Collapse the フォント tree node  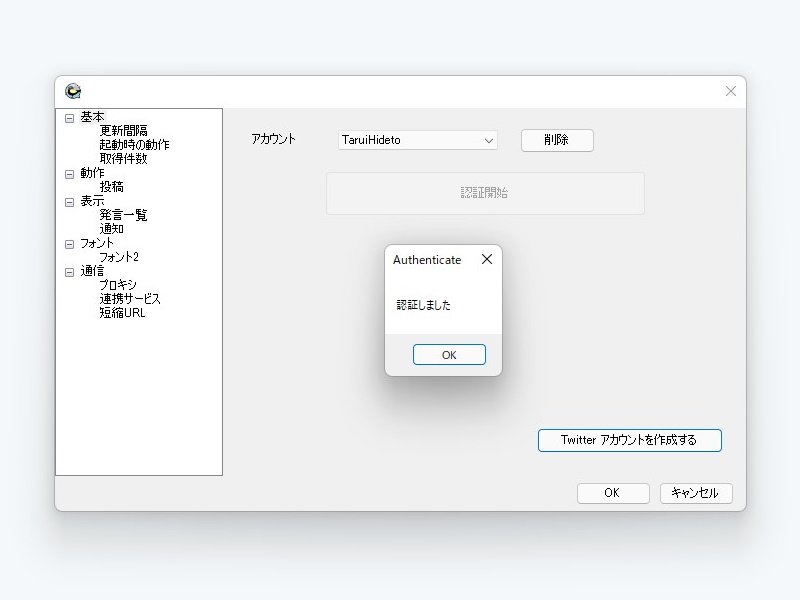pyautogui.click(x=68, y=242)
